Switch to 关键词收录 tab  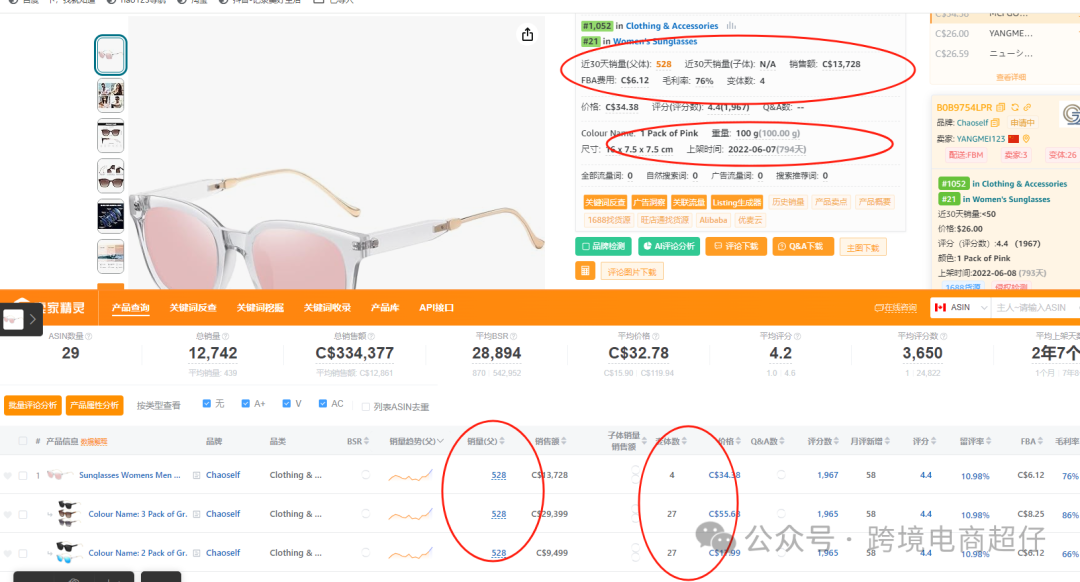328,308
